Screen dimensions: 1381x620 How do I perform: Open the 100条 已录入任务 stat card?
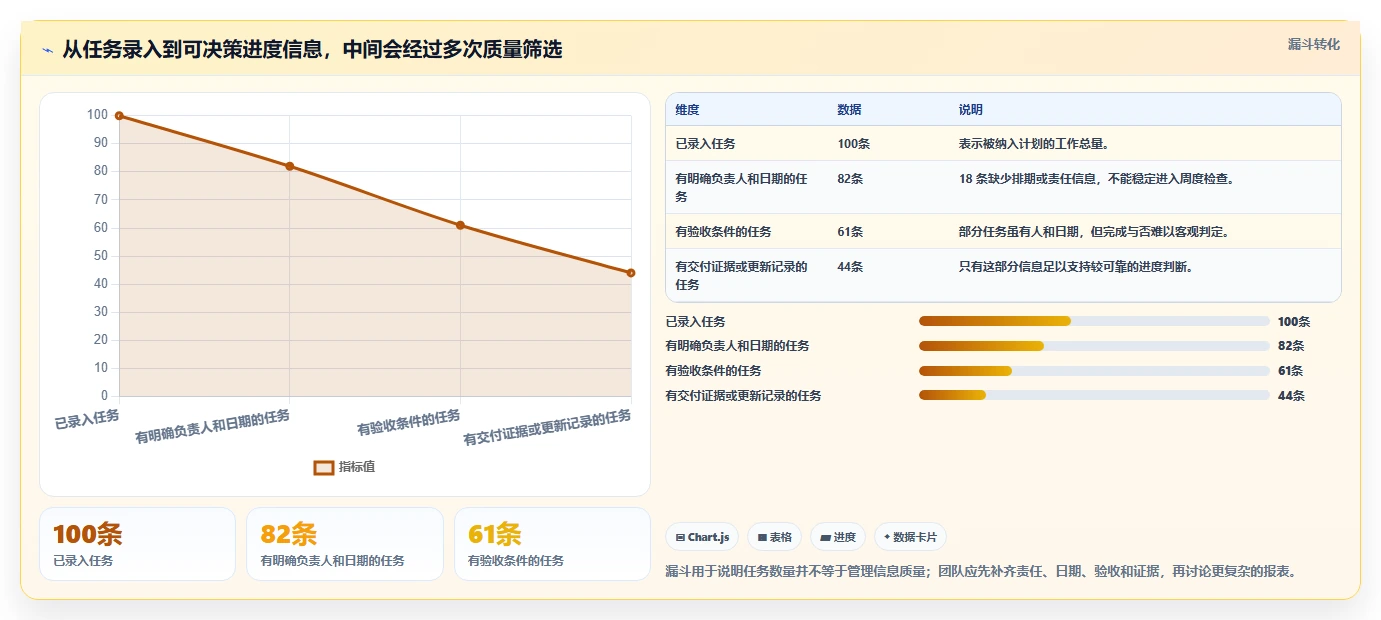tap(138, 544)
